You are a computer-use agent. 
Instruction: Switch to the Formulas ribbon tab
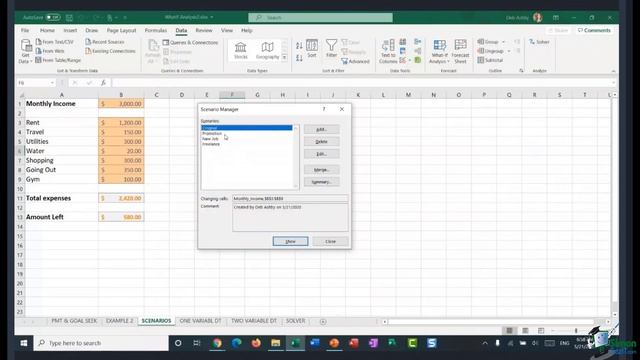click(x=156, y=30)
